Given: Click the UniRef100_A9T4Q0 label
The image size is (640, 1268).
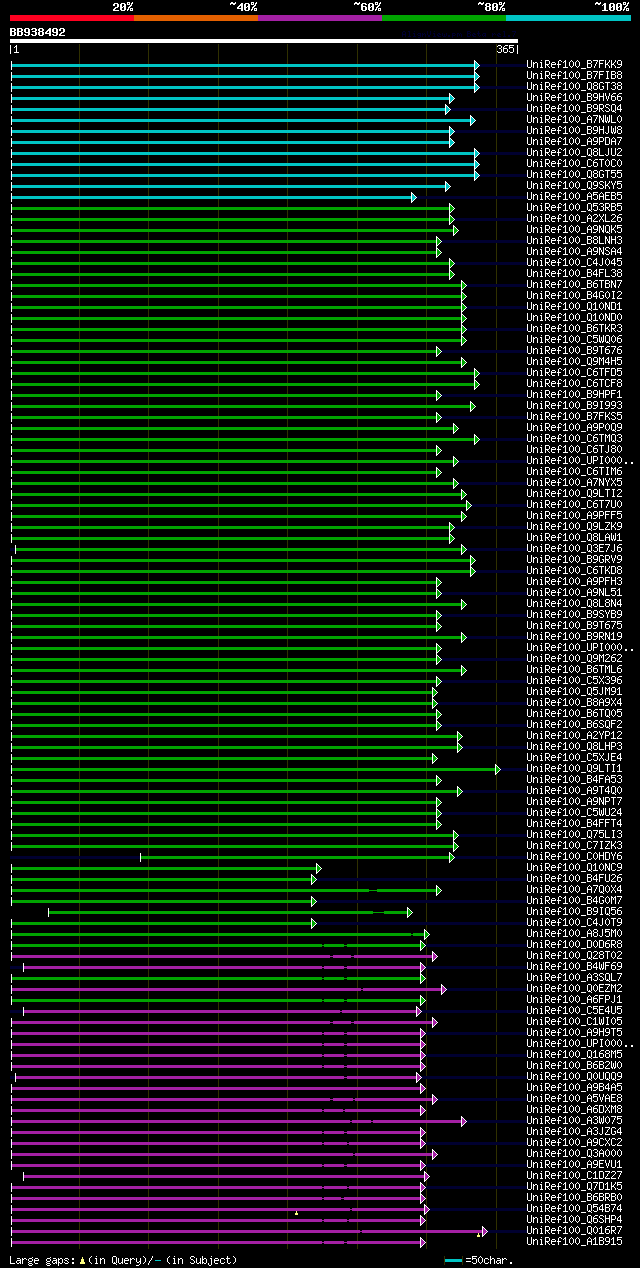Looking at the screenshot, I should point(574,791).
